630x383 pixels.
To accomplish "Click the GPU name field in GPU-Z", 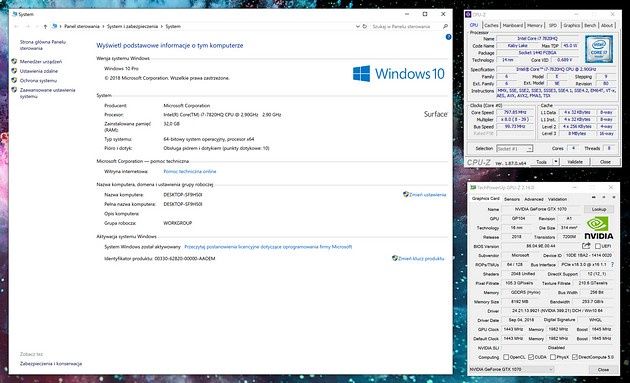I will coord(541,209).
